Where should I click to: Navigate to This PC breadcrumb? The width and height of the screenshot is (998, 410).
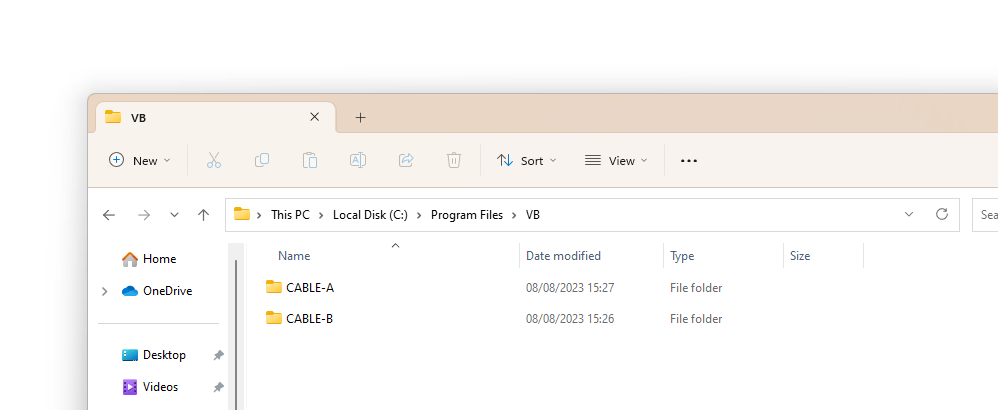290,215
